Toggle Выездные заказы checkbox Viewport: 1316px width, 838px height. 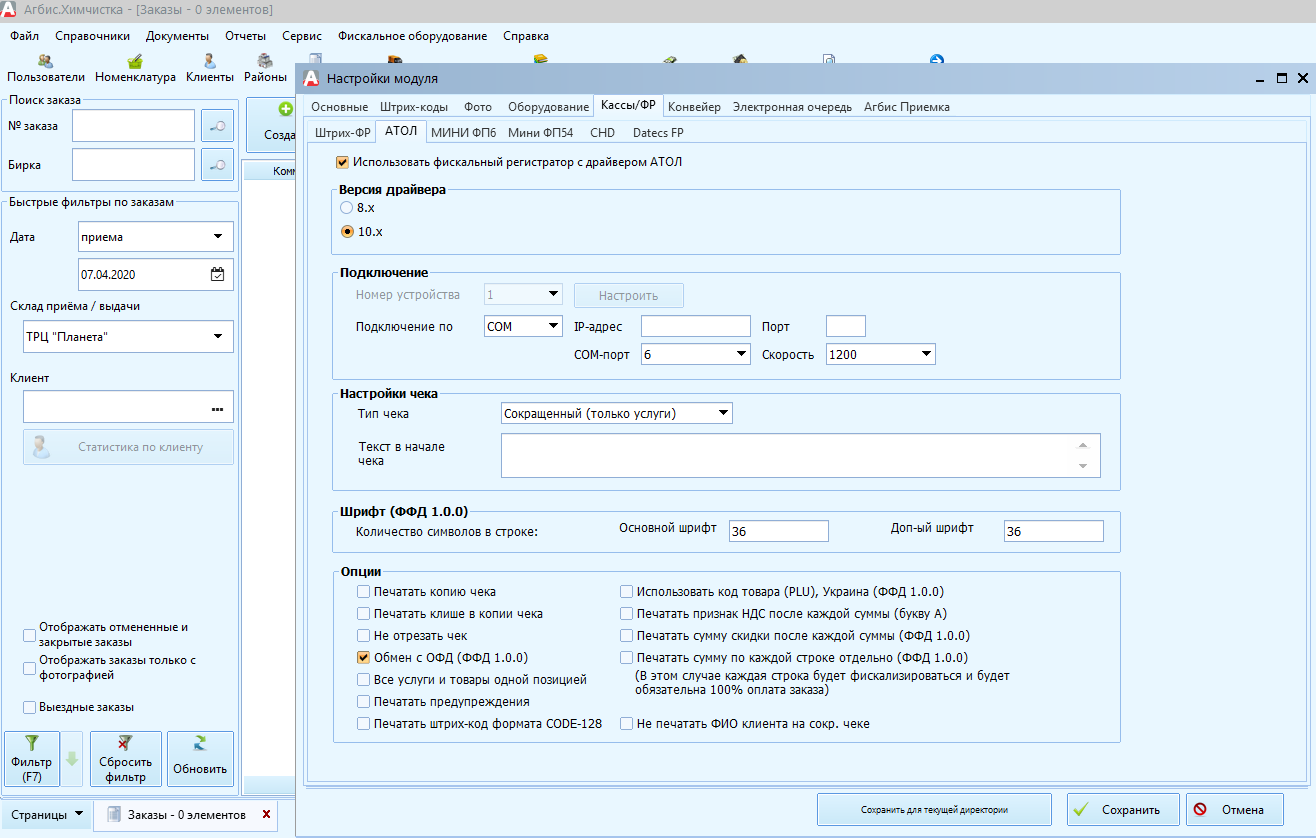coord(29,707)
